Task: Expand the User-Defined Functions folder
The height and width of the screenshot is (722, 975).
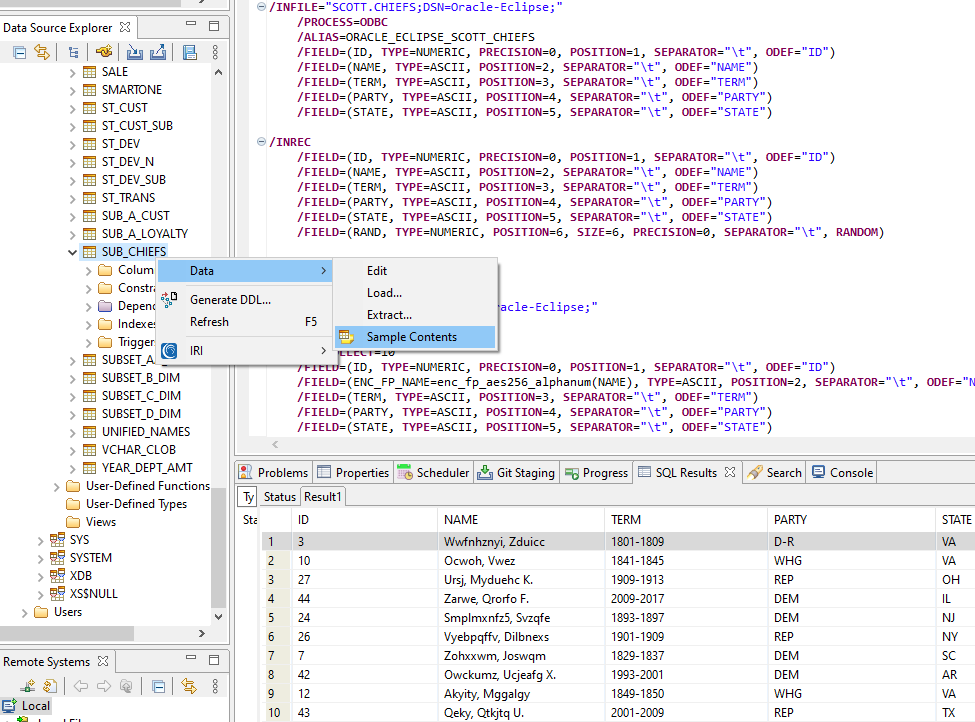Action: pyautogui.click(x=56, y=486)
